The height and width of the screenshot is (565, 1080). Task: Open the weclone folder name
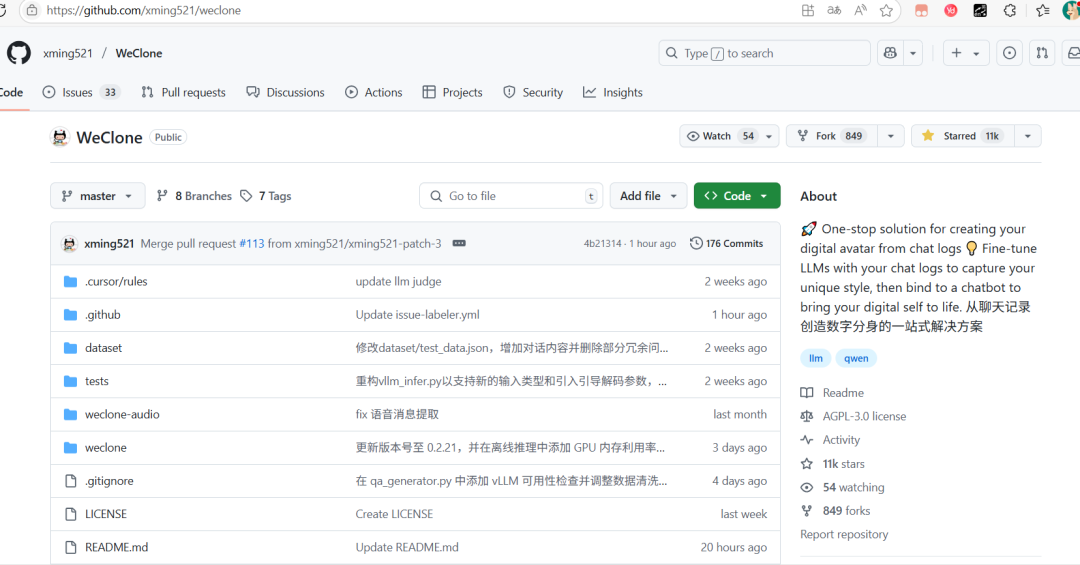tap(105, 447)
